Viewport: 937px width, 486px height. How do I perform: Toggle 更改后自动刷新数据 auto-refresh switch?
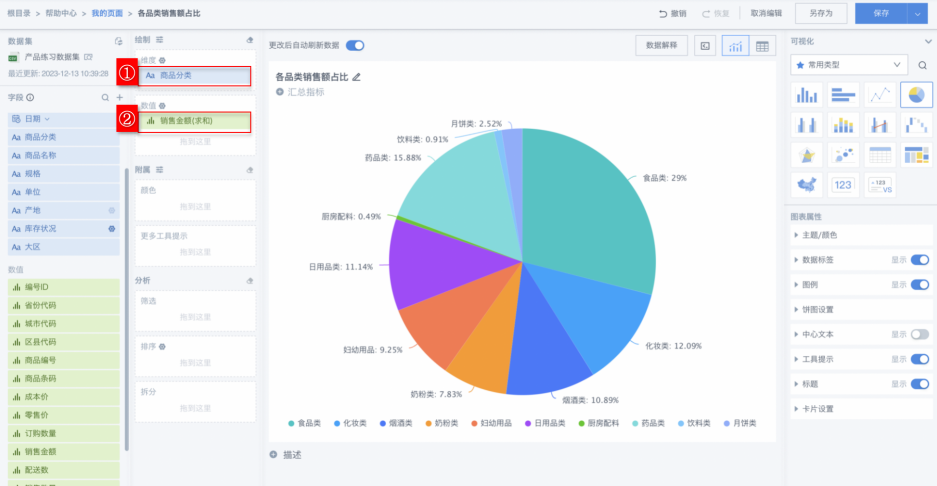coord(355,46)
